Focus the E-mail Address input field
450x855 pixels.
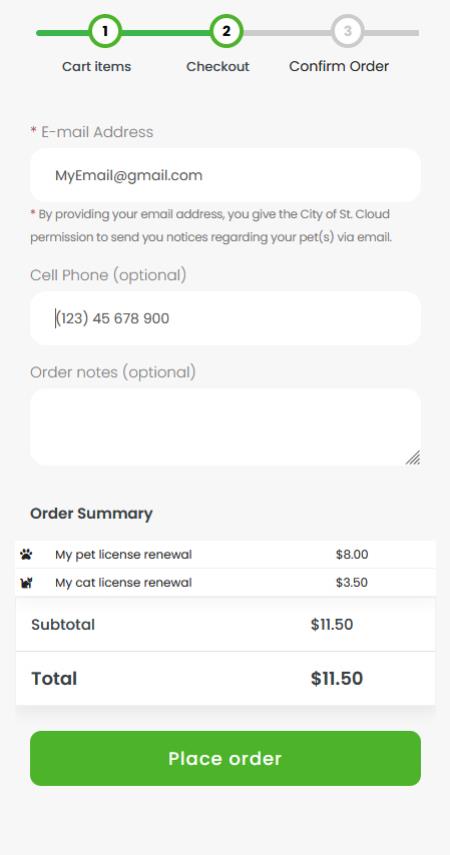click(x=225, y=175)
